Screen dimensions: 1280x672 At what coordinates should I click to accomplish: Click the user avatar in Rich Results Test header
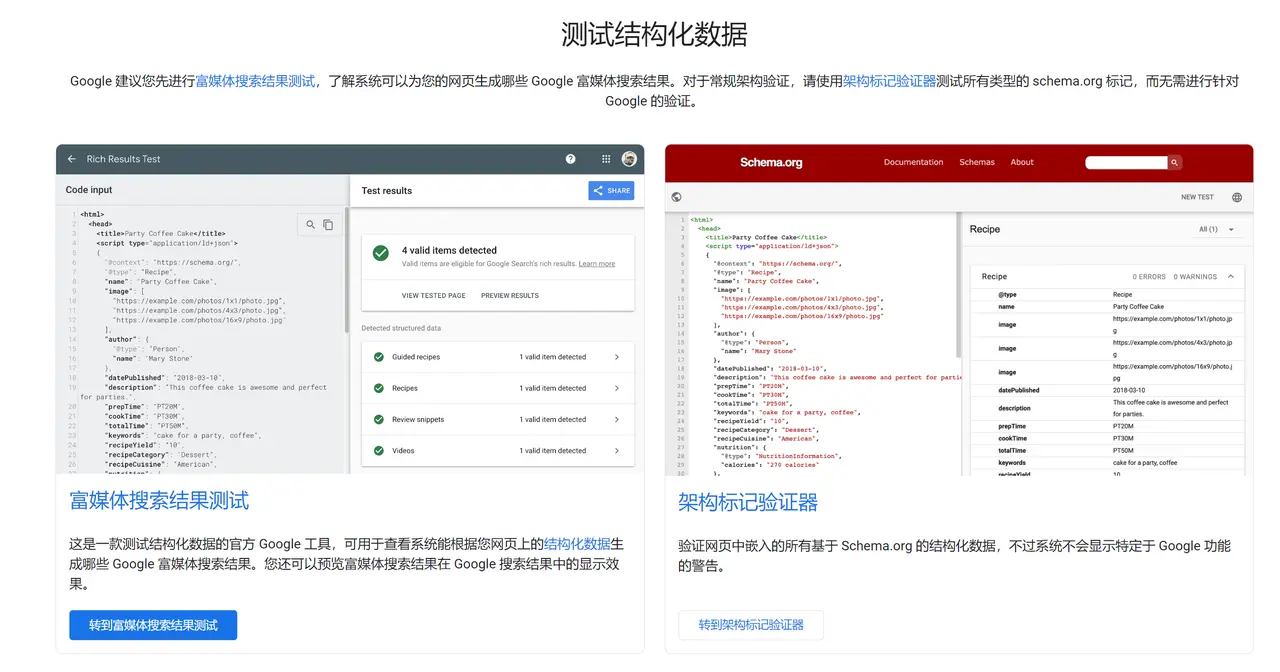[629, 159]
